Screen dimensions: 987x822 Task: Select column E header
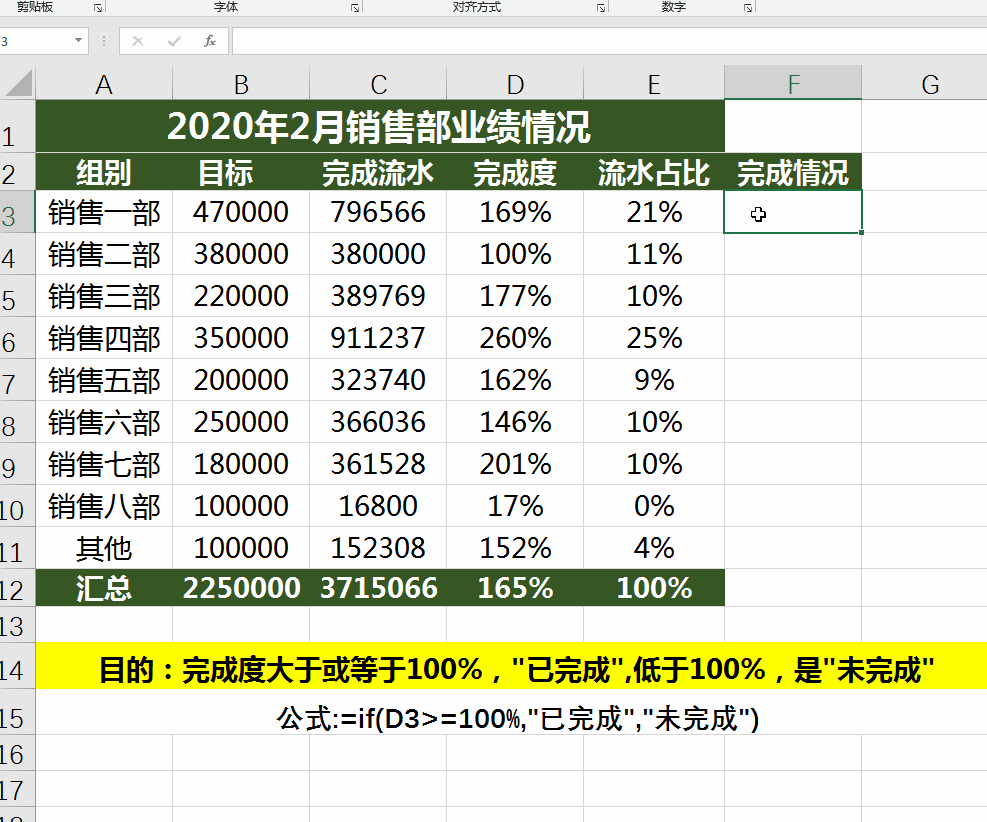[x=654, y=83]
